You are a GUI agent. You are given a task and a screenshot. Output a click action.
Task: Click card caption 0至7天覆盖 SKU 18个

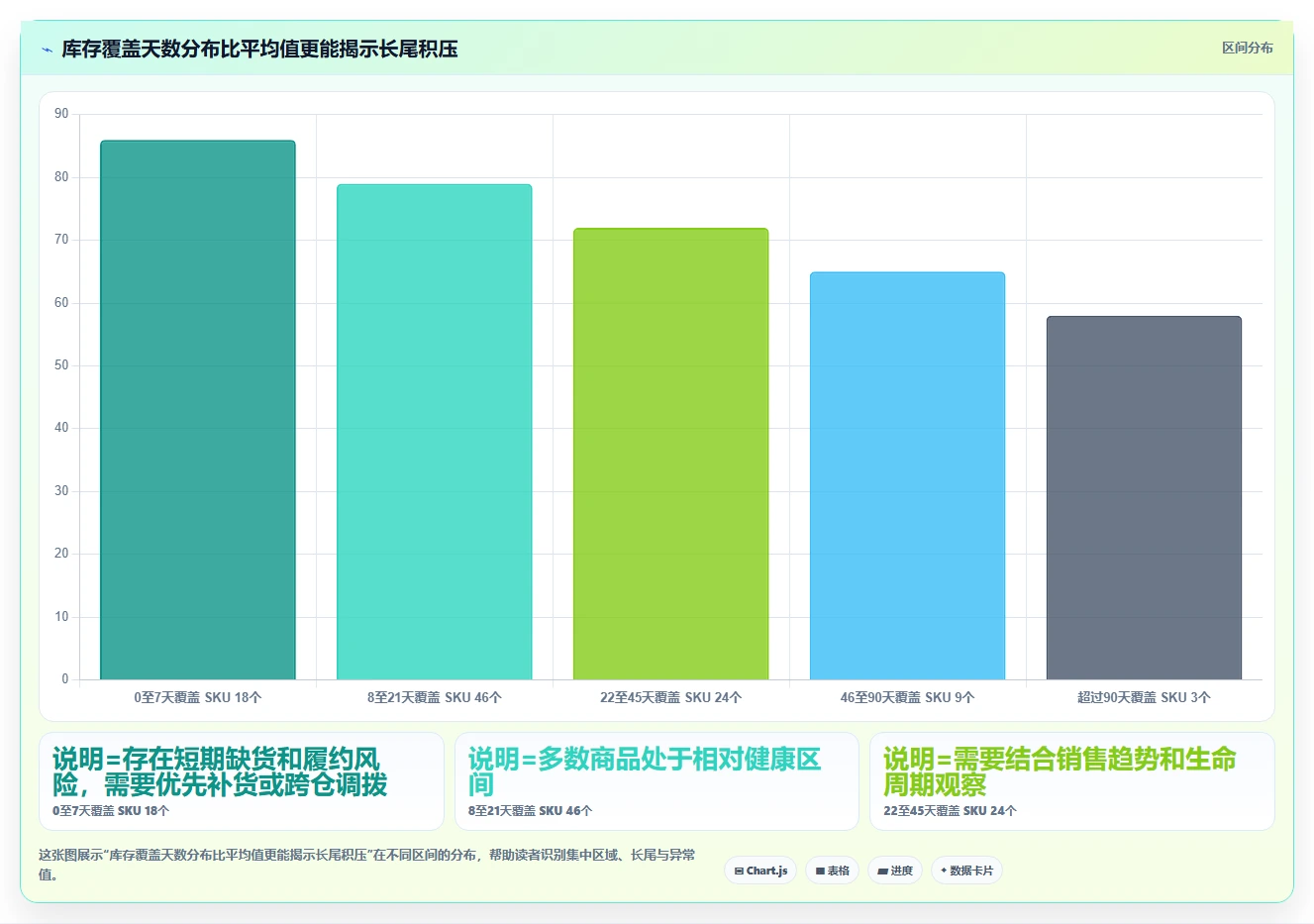point(111,810)
